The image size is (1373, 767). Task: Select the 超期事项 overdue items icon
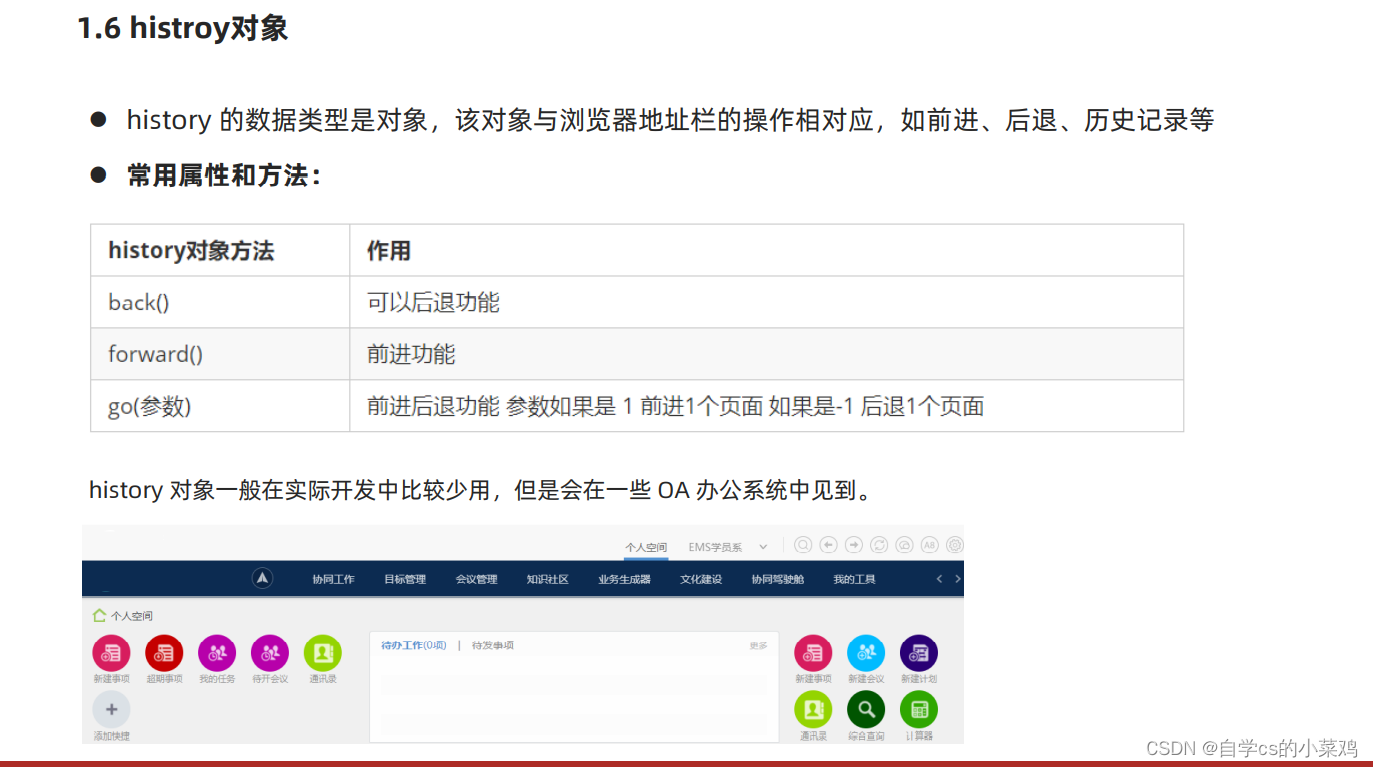click(x=164, y=653)
